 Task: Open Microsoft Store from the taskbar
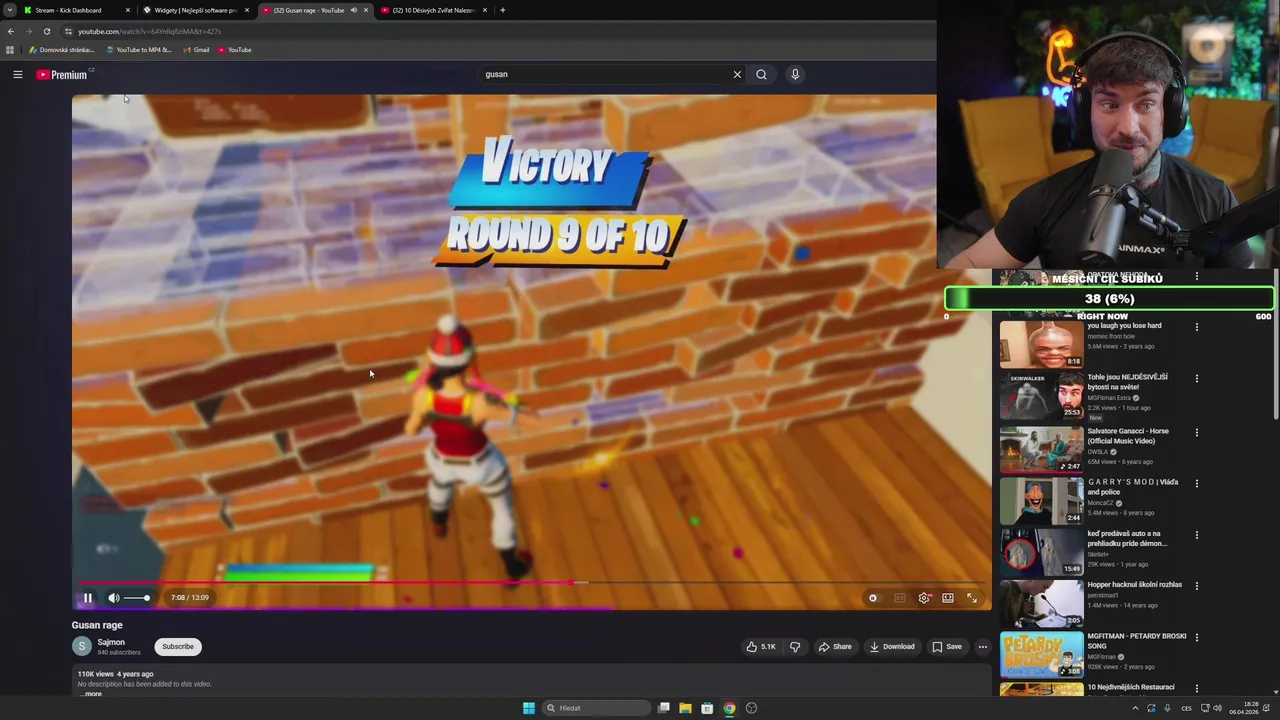[x=707, y=708]
